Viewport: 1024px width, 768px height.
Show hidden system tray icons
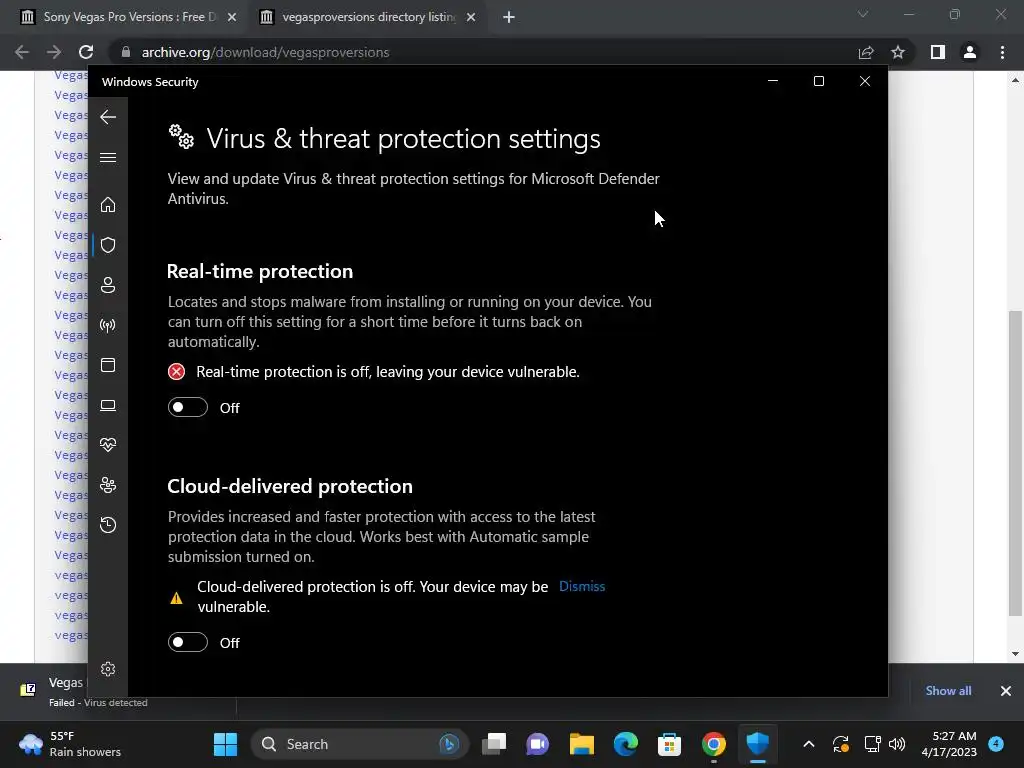[808, 744]
